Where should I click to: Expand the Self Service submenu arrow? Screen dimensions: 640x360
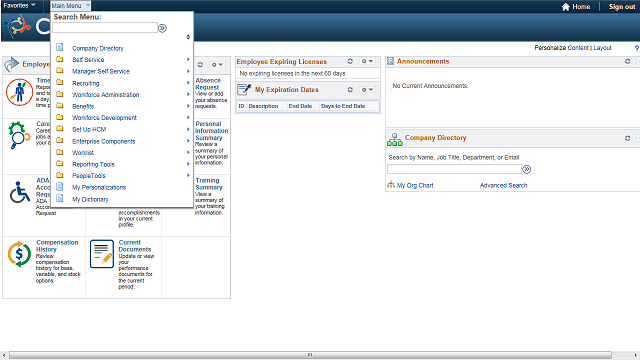pos(188,59)
